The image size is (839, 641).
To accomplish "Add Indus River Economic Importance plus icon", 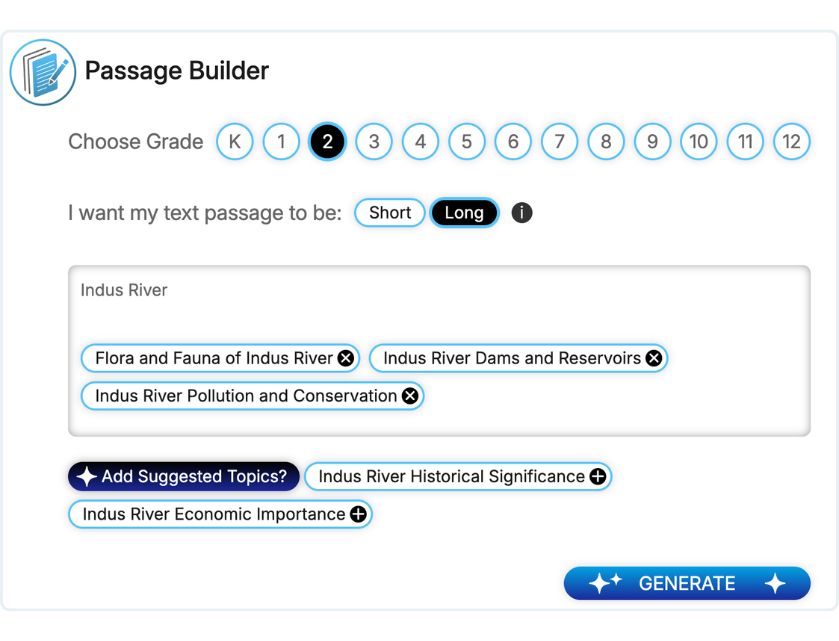I will point(358,515).
